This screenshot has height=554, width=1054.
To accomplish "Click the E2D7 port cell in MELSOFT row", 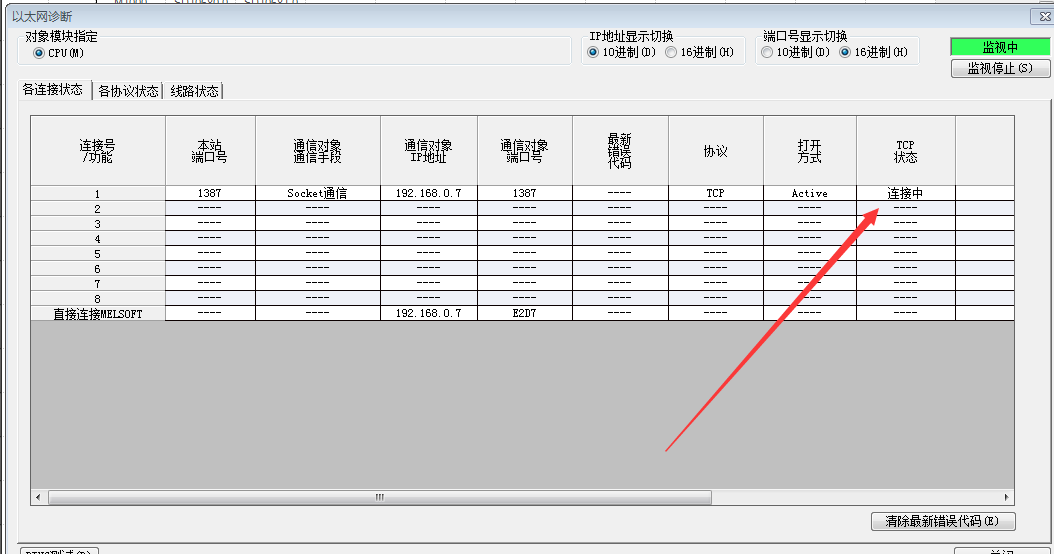I will click(524, 313).
